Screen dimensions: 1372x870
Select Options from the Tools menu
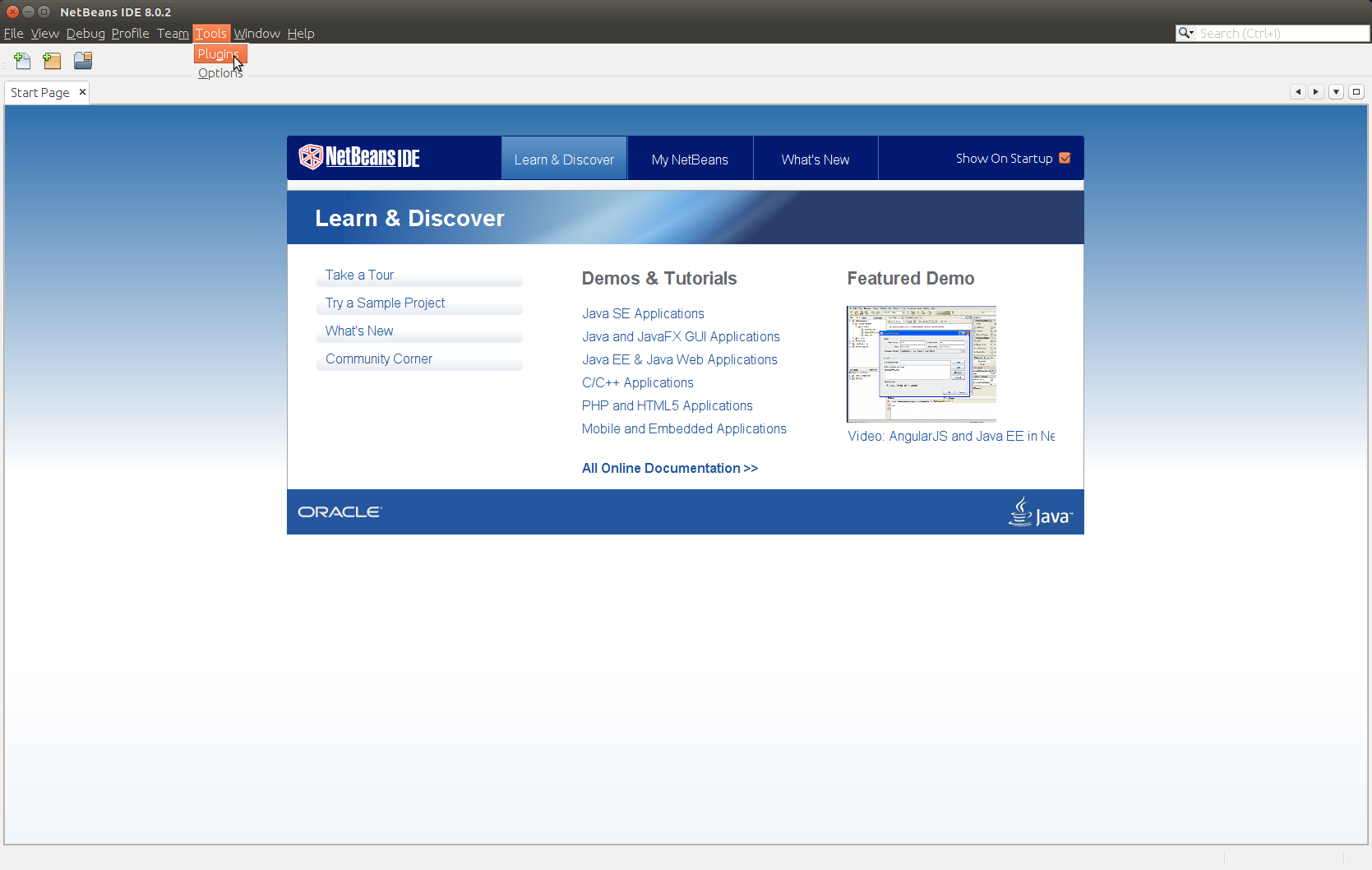pyautogui.click(x=220, y=73)
